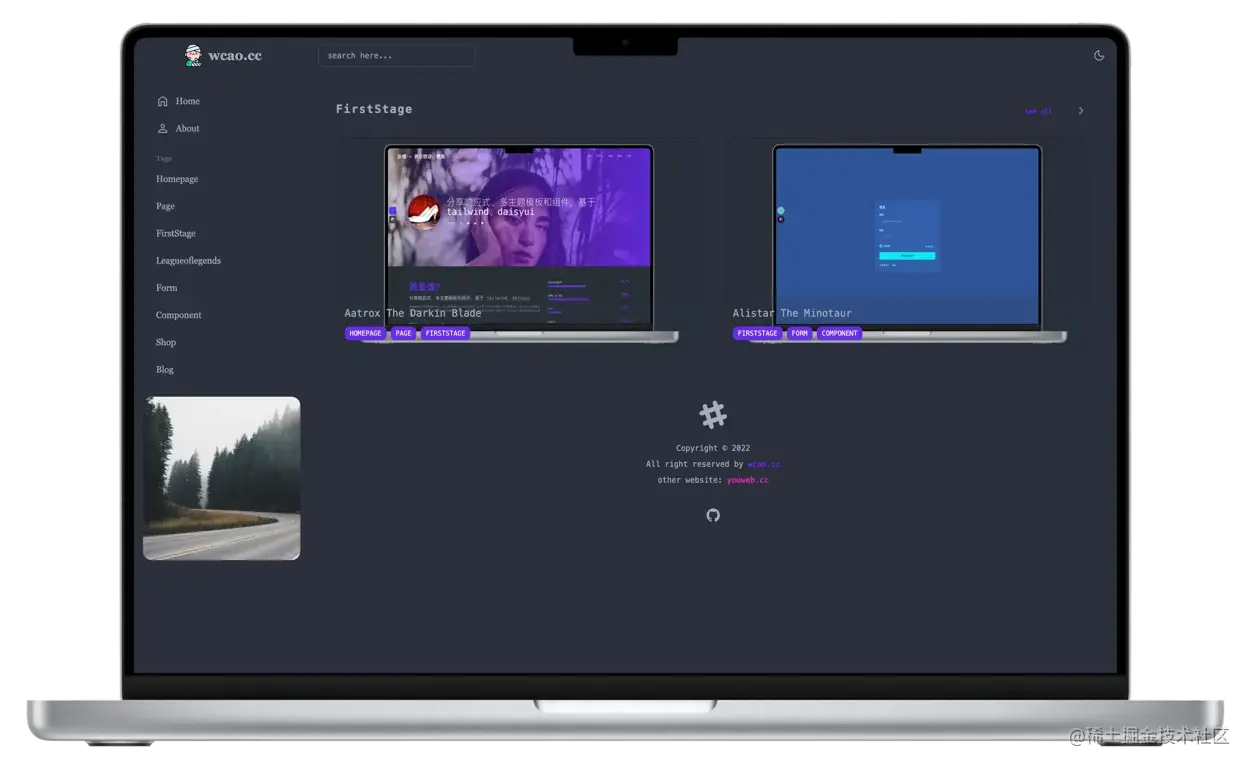
Task: Click the wcao.cc avatar logo
Action: [x=193, y=56]
